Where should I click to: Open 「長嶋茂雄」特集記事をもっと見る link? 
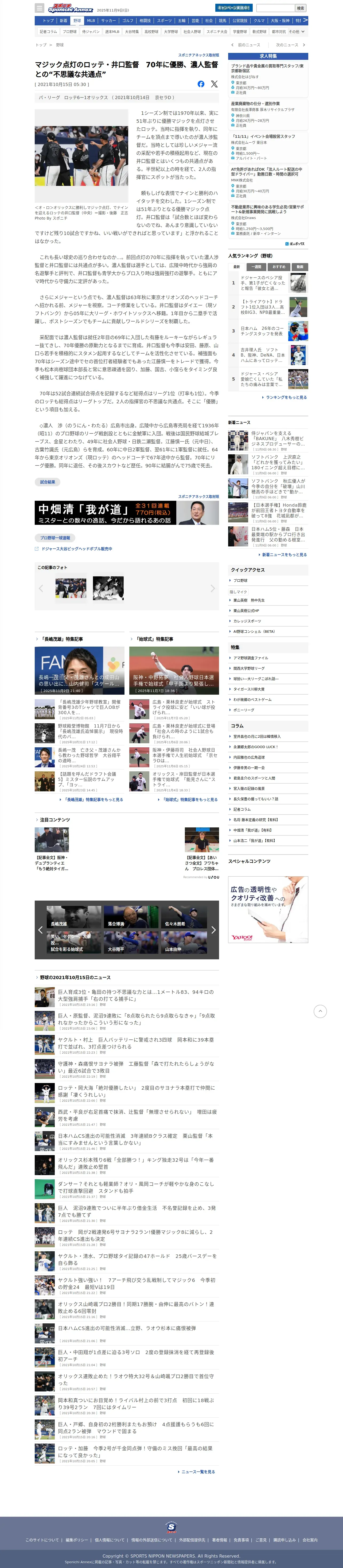pos(93,800)
